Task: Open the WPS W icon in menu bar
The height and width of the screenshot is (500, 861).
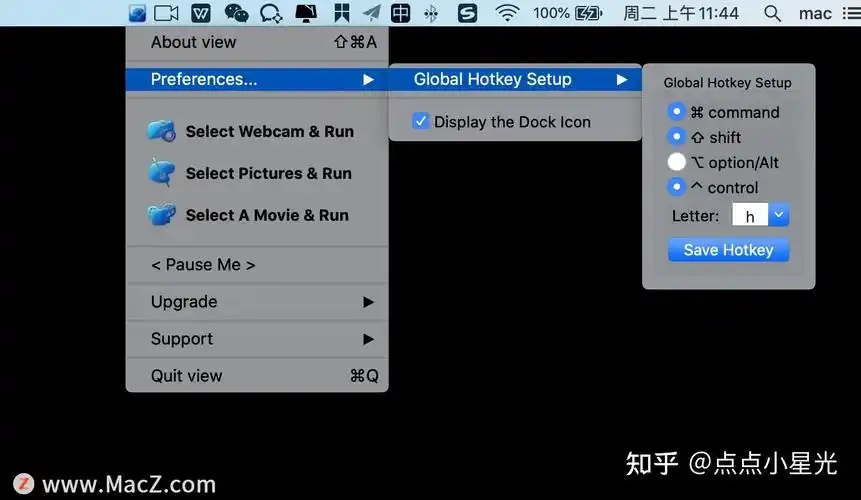Action: pyautogui.click(x=200, y=13)
